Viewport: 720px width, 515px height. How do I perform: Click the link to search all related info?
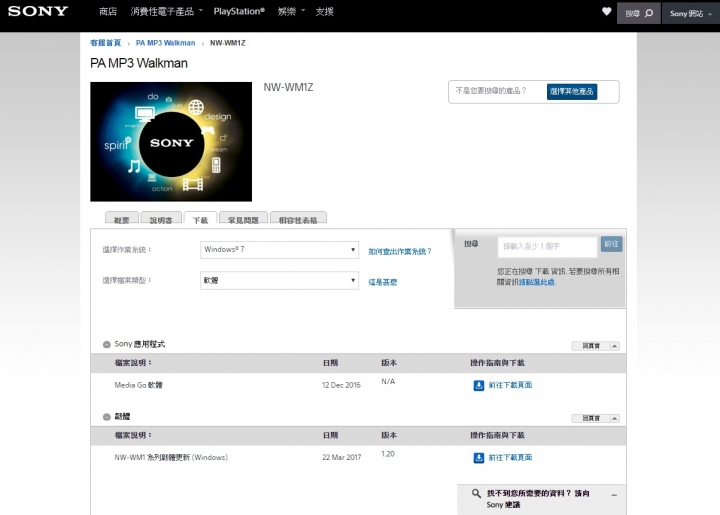pos(537,282)
